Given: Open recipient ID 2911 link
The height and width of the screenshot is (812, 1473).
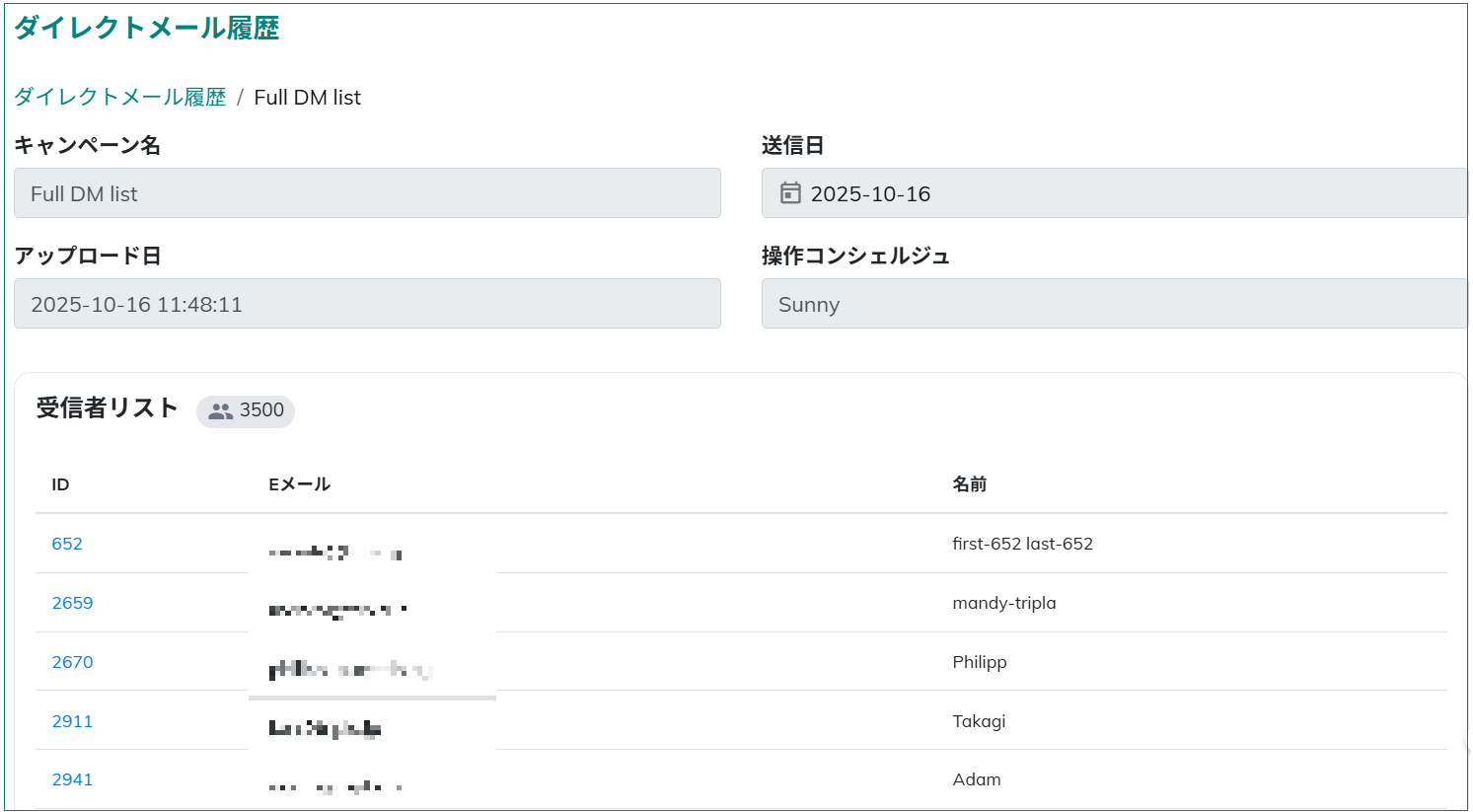Looking at the screenshot, I should click(x=72, y=721).
